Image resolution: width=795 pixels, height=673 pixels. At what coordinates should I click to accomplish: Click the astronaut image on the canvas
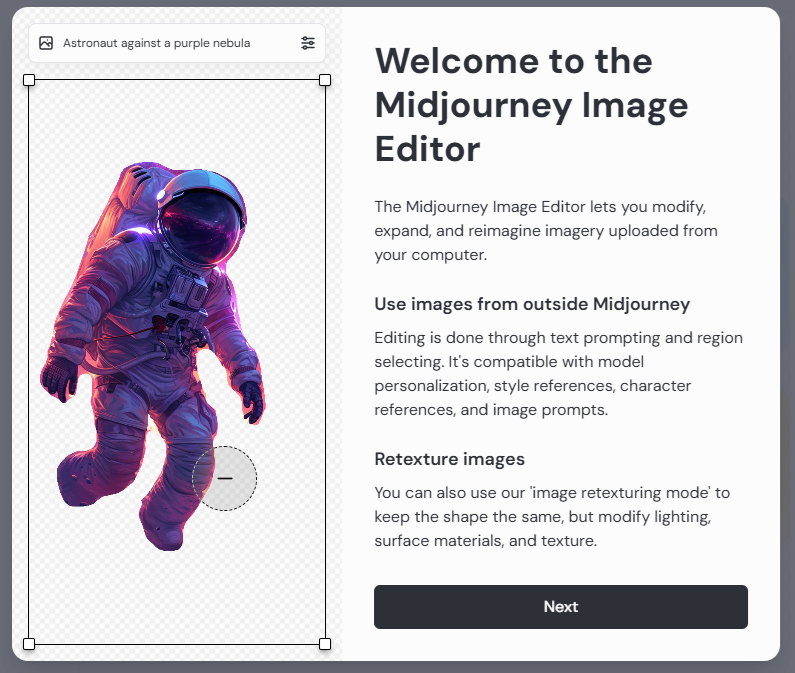(152, 355)
